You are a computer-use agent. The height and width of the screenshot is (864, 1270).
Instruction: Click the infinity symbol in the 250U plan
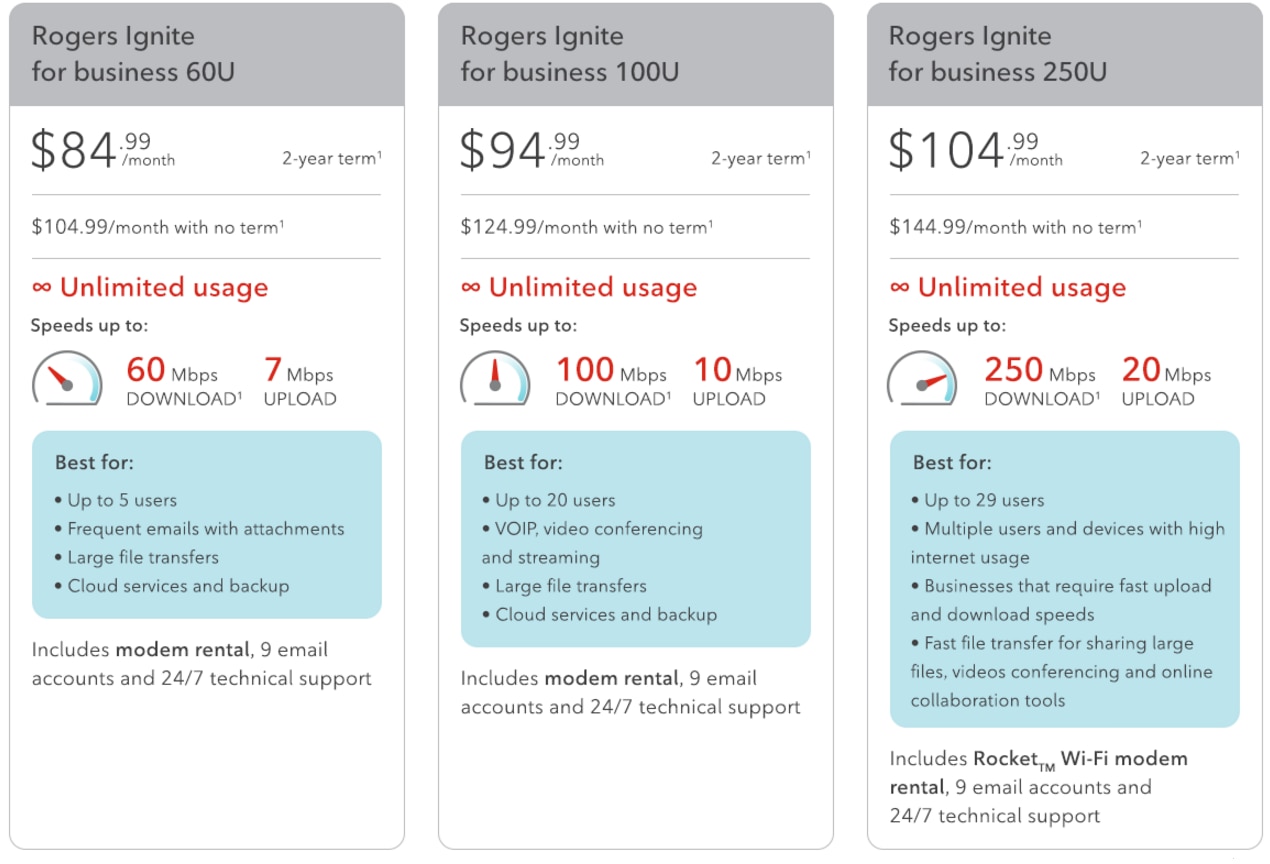pos(899,288)
